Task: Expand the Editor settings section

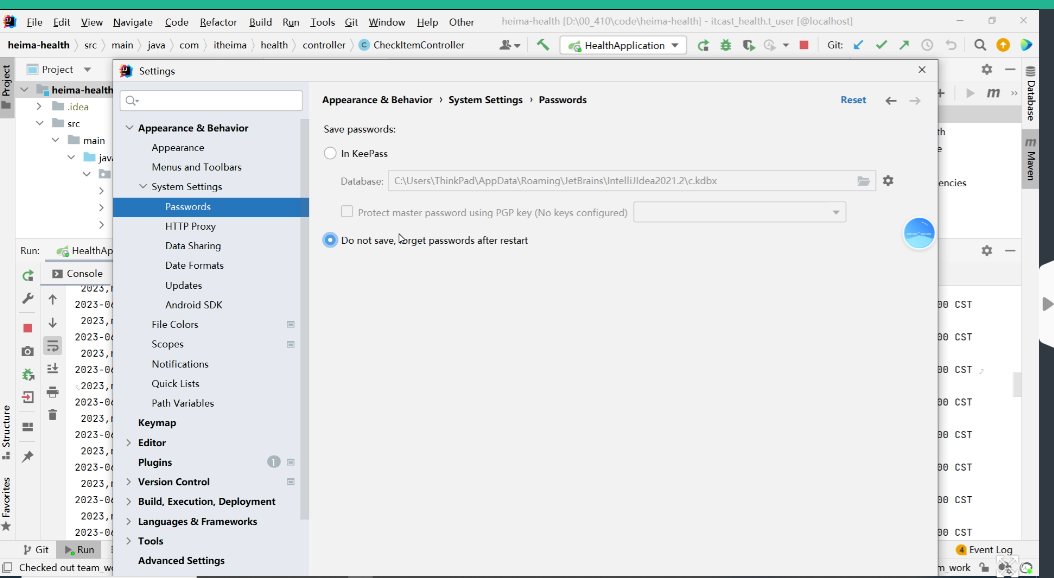Action: pyautogui.click(x=129, y=443)
